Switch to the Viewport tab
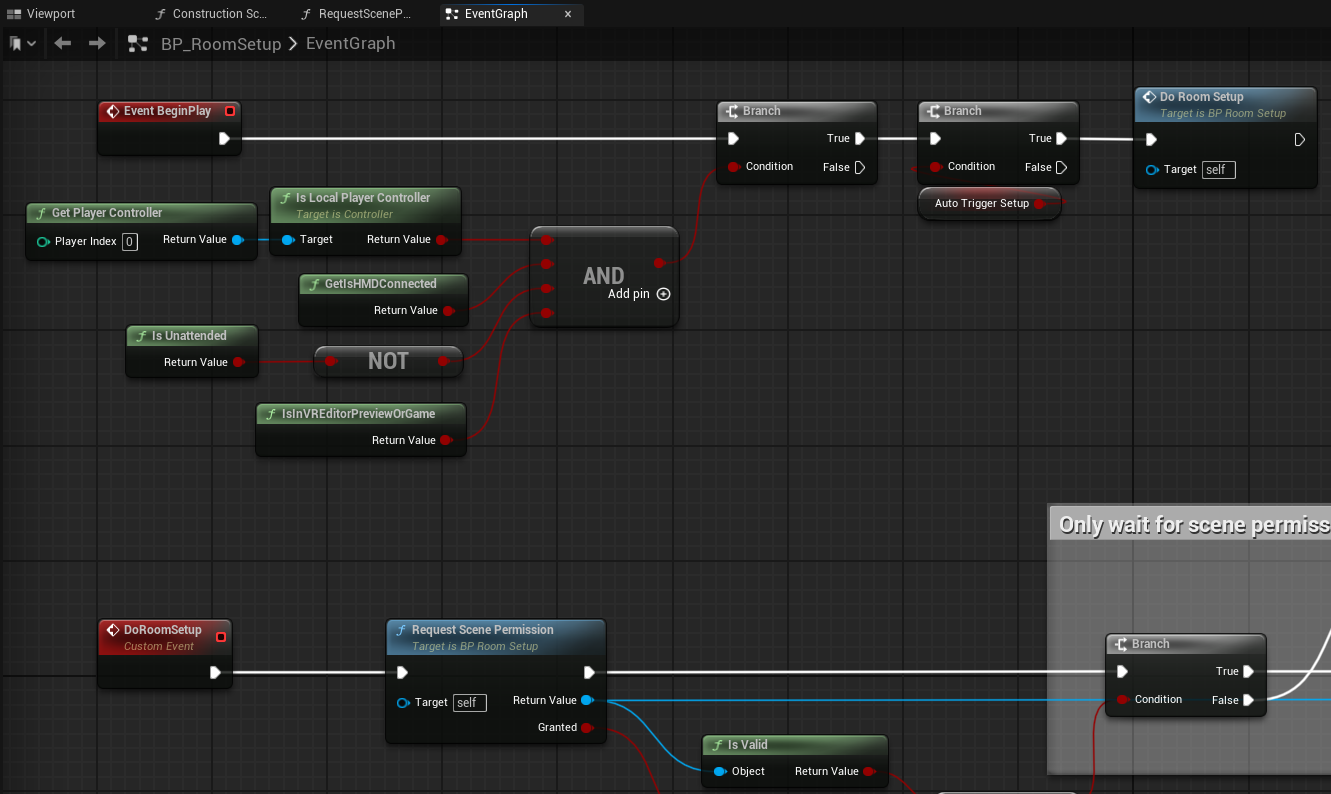Viewport: 1331px width, 794px height. tap(48, 13)
